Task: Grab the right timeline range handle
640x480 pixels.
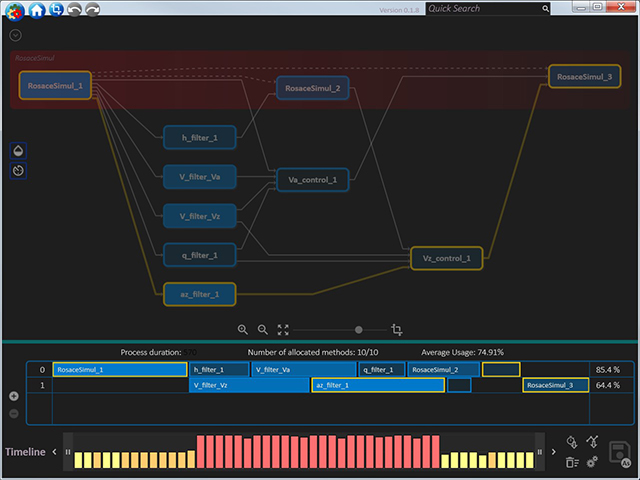Action: [540, 451]
